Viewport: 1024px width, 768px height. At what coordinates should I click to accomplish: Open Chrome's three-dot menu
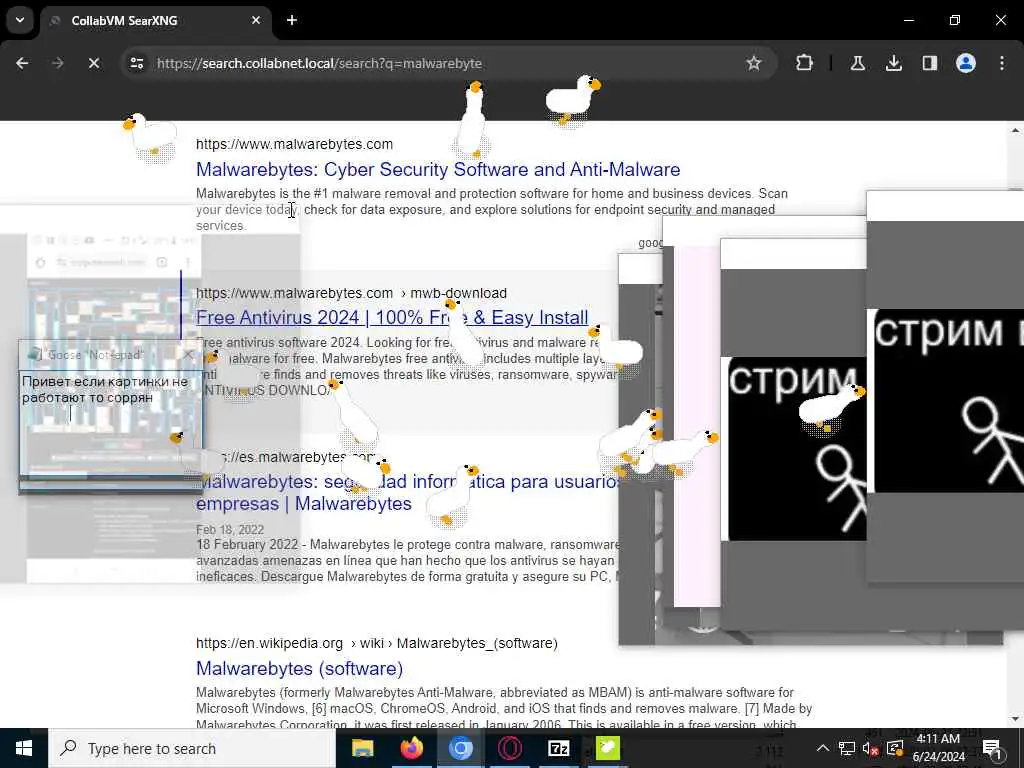tap(1002, 63)
